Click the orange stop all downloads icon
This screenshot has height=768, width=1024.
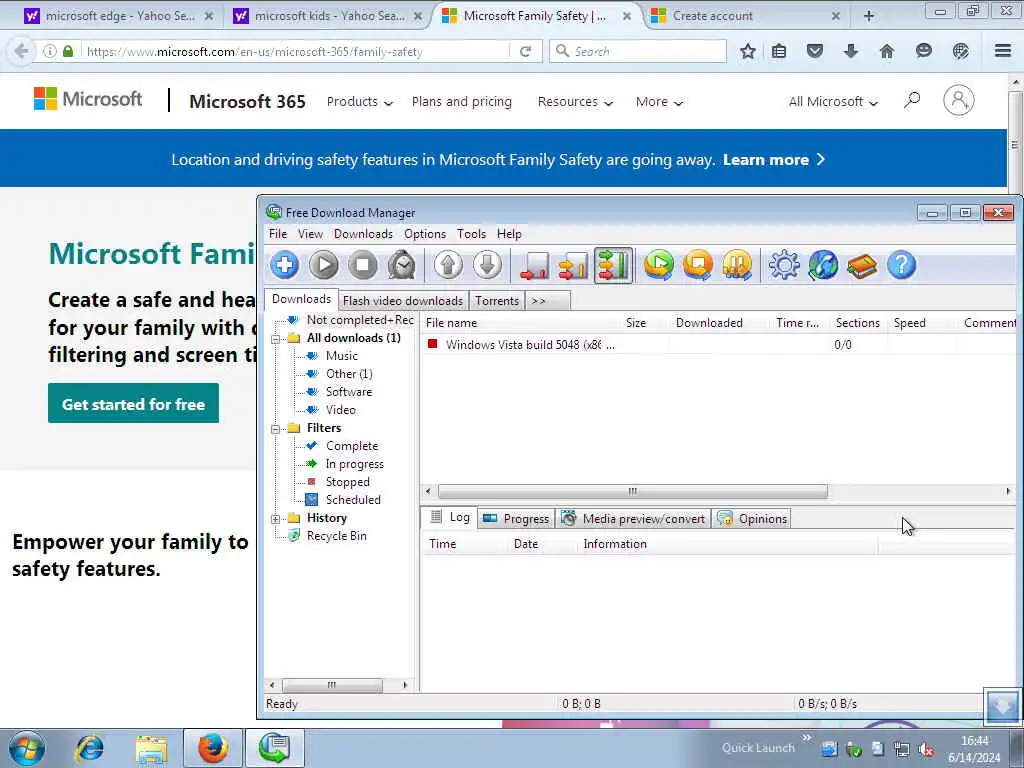point(697,265)
